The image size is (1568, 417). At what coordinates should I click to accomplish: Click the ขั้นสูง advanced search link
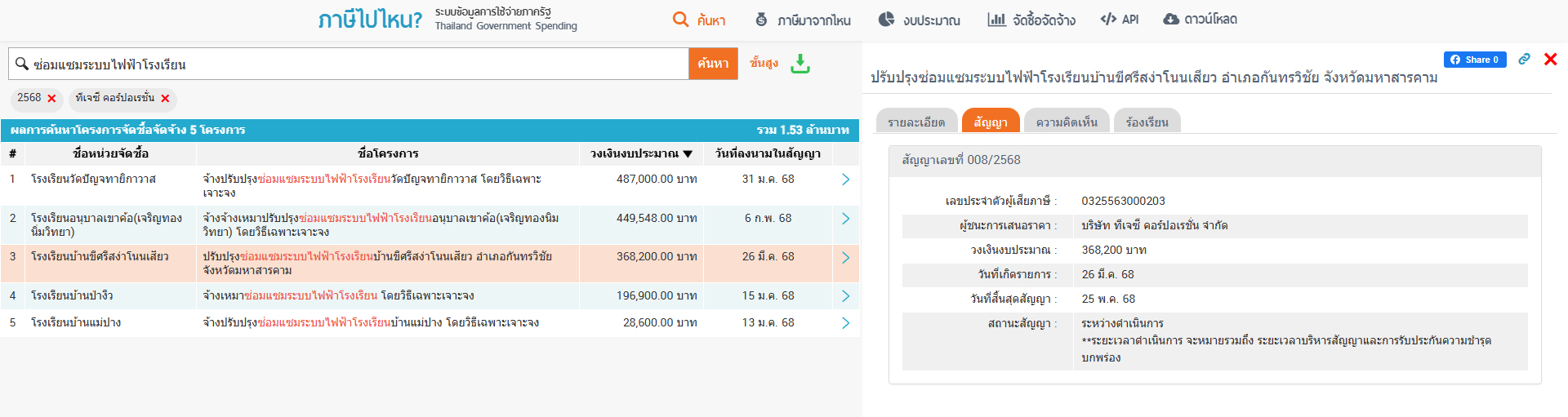click(x=764, y=63)
